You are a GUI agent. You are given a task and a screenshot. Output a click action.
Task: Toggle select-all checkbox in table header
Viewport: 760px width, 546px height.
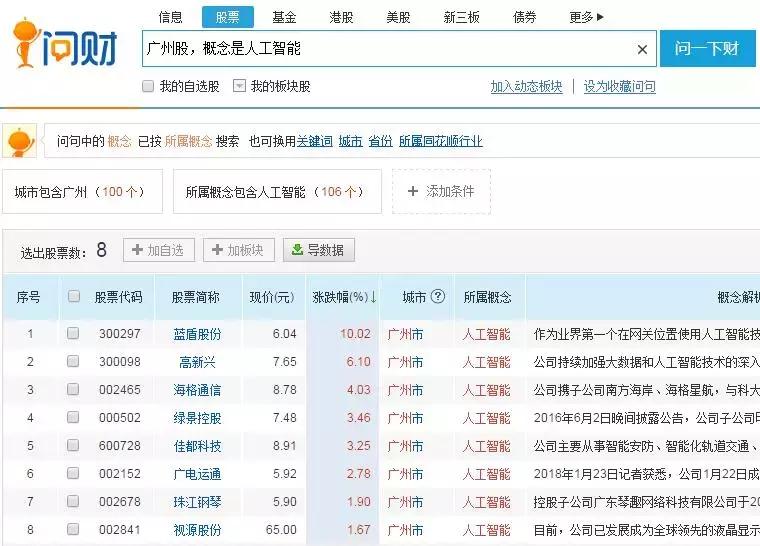(x=74, y=296)
